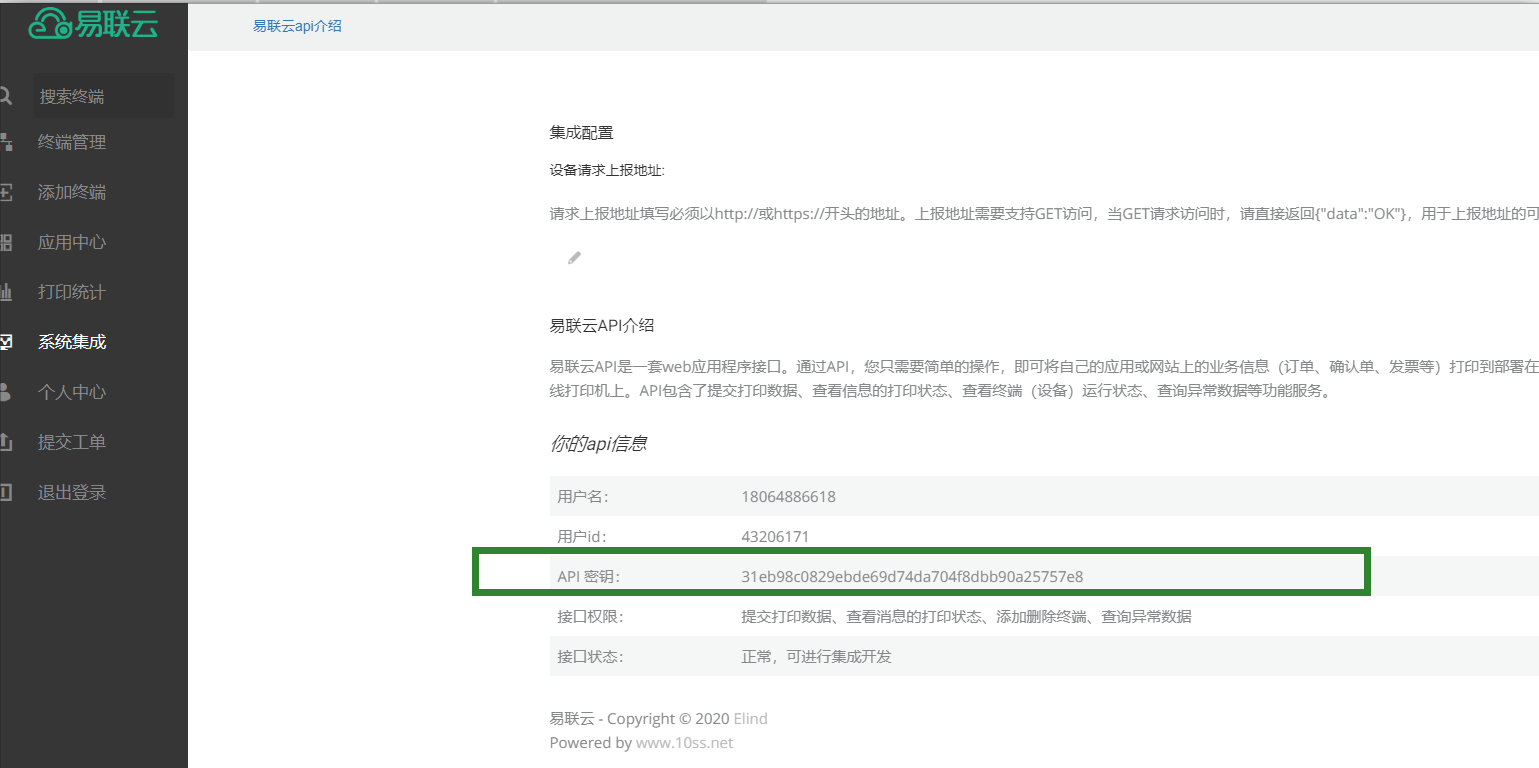The width and height of the screenshot is (1539, 768).
Task: Click the 集成配置 heading
Action: coord(581,132)
